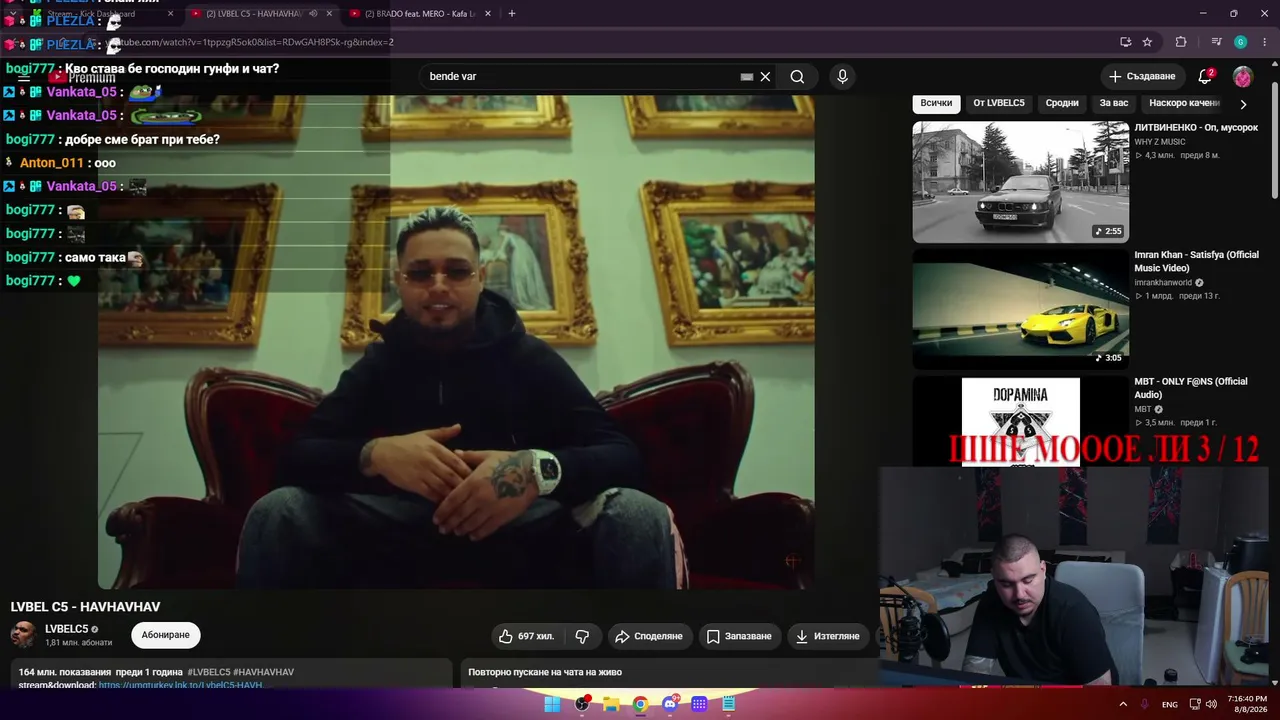Open the volume control in system tray
The height and width of the screenshot is (720, 1280).
1212,704
